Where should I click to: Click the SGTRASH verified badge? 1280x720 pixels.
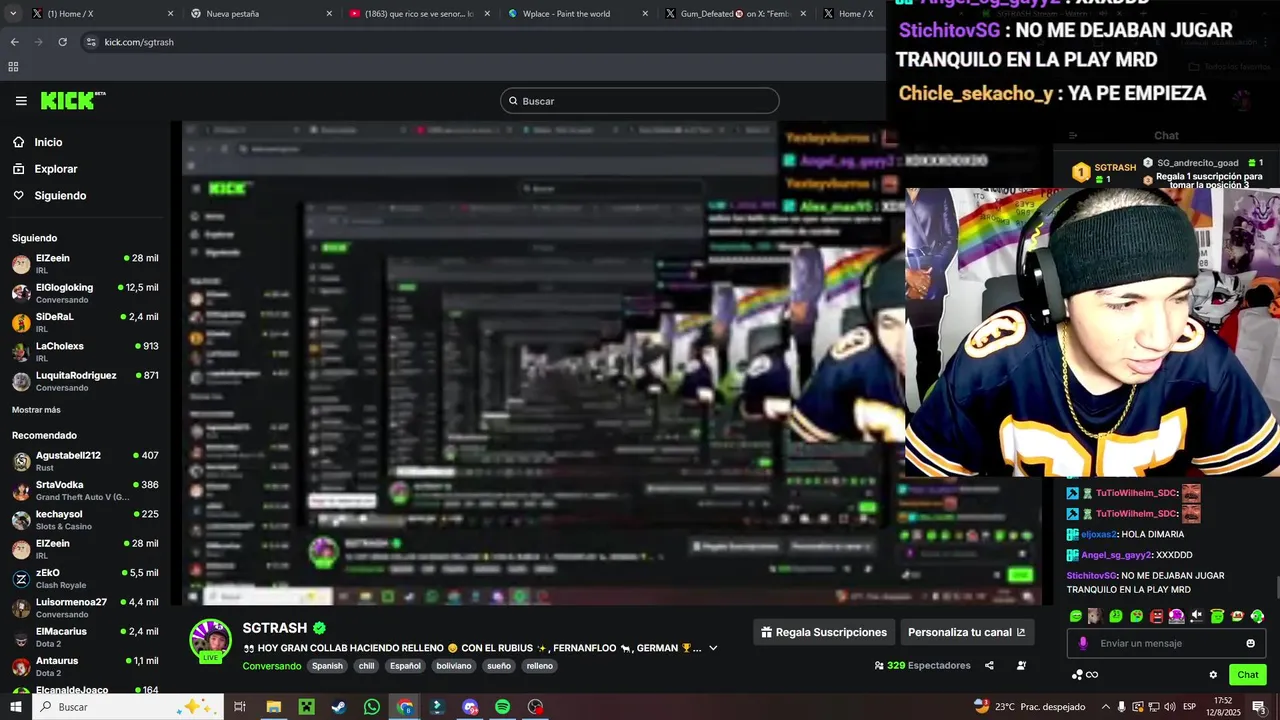coord(319,629)
